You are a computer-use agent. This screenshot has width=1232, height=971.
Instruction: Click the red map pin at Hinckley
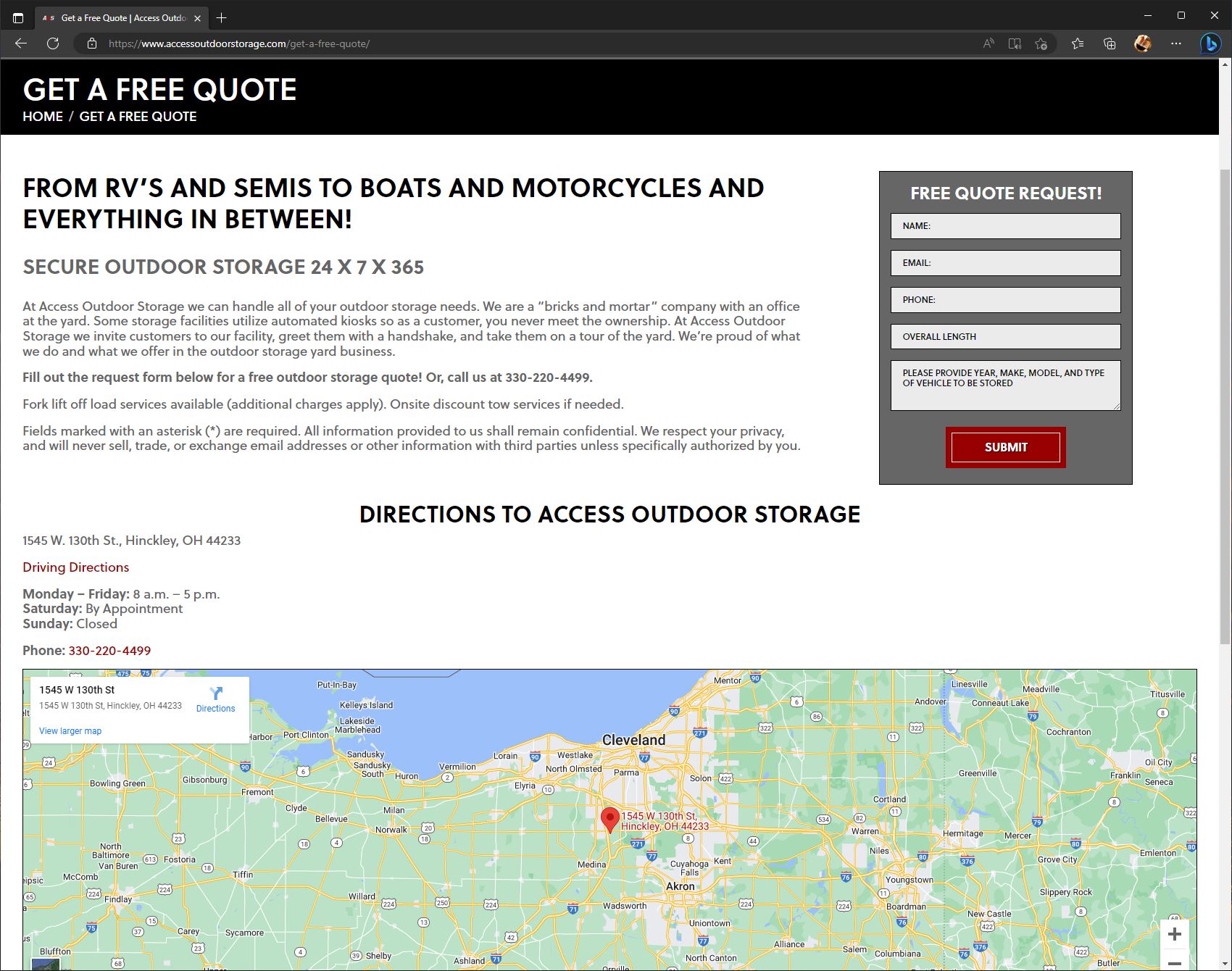(x=610, y=819)
